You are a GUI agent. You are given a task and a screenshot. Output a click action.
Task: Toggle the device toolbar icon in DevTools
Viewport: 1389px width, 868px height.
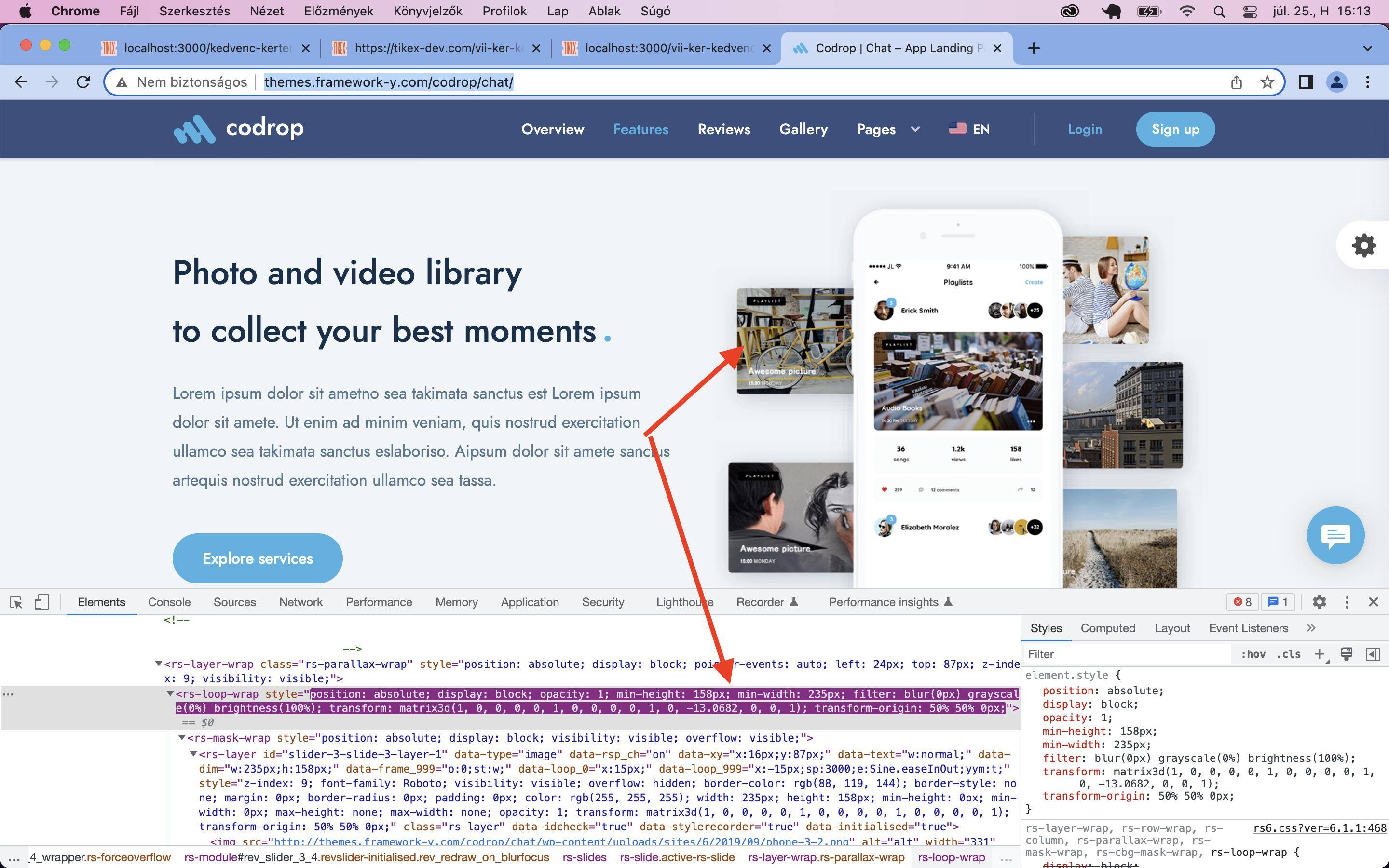point(41,602)
